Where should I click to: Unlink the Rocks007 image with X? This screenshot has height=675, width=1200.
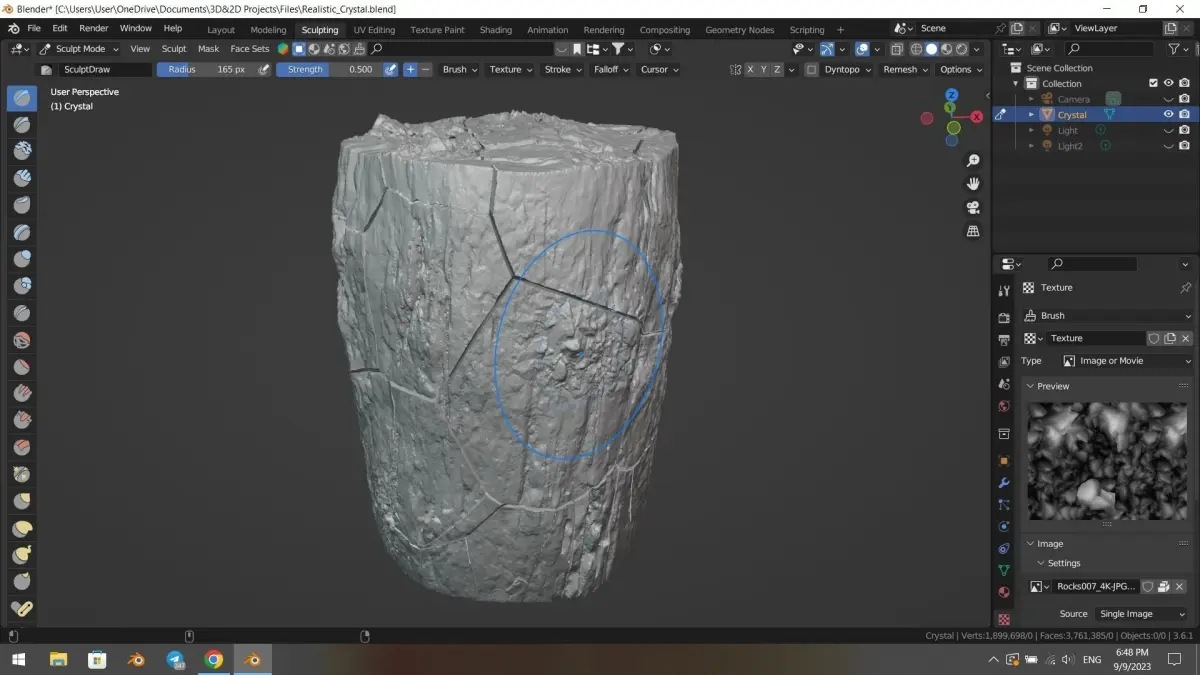1179,587
